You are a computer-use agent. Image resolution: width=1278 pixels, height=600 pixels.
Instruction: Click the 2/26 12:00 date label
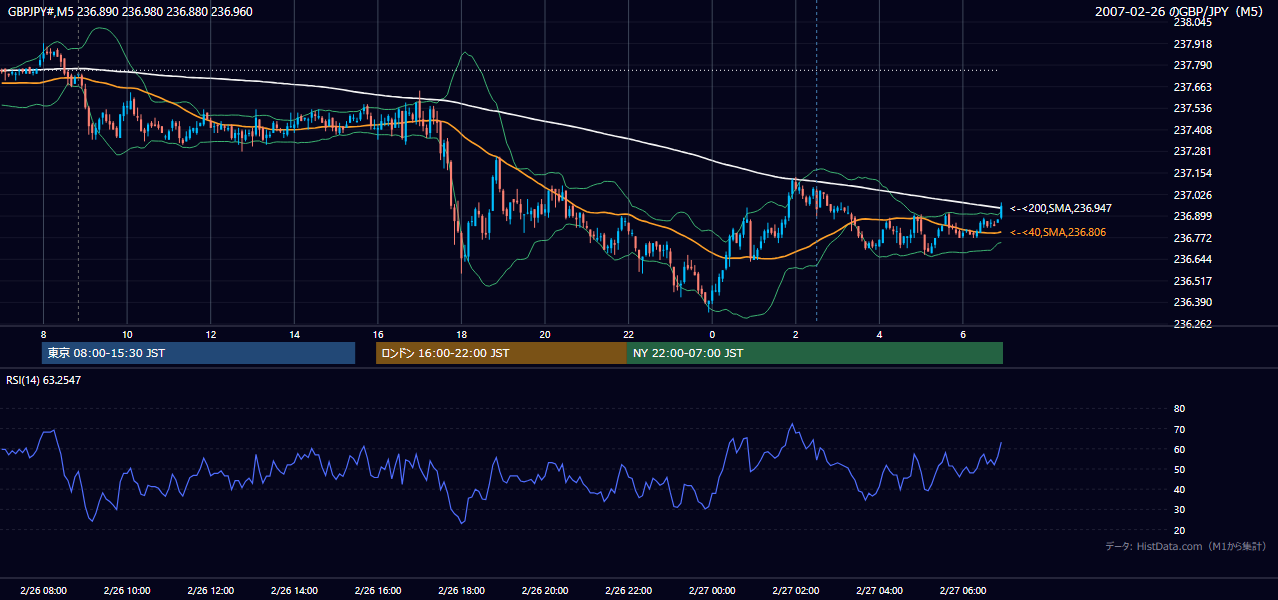click(210, 591)
